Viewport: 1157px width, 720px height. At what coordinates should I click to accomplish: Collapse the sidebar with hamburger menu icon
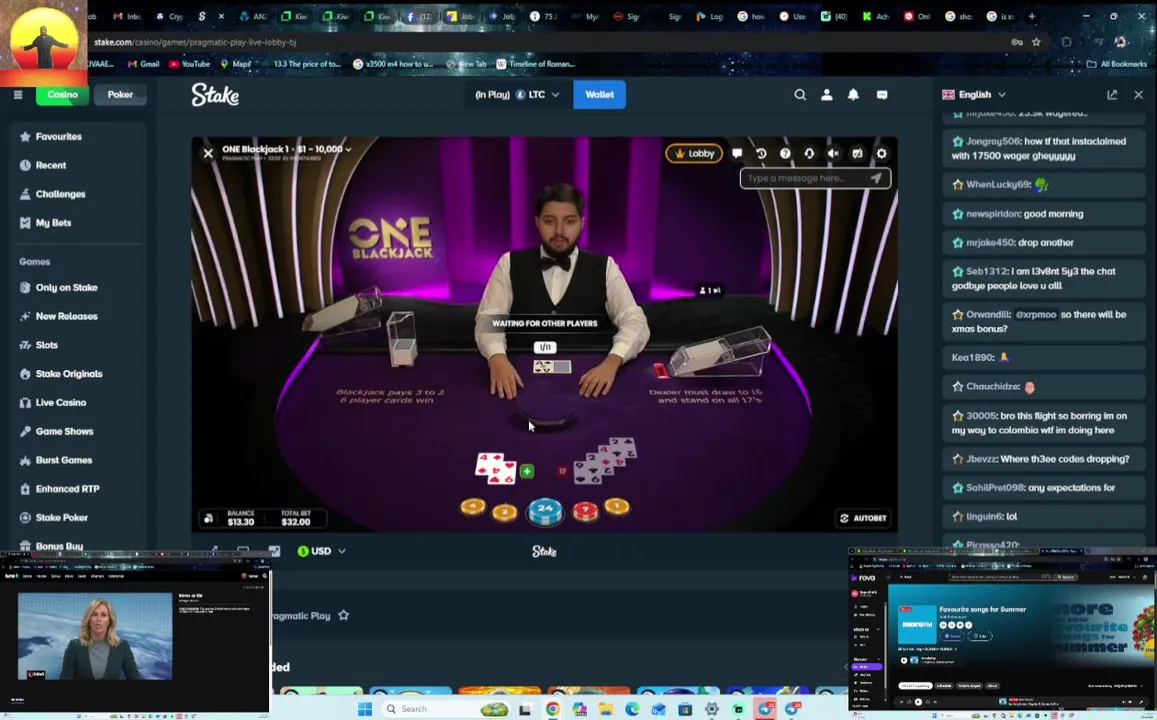pyautogui.click(x=18, y=94)
